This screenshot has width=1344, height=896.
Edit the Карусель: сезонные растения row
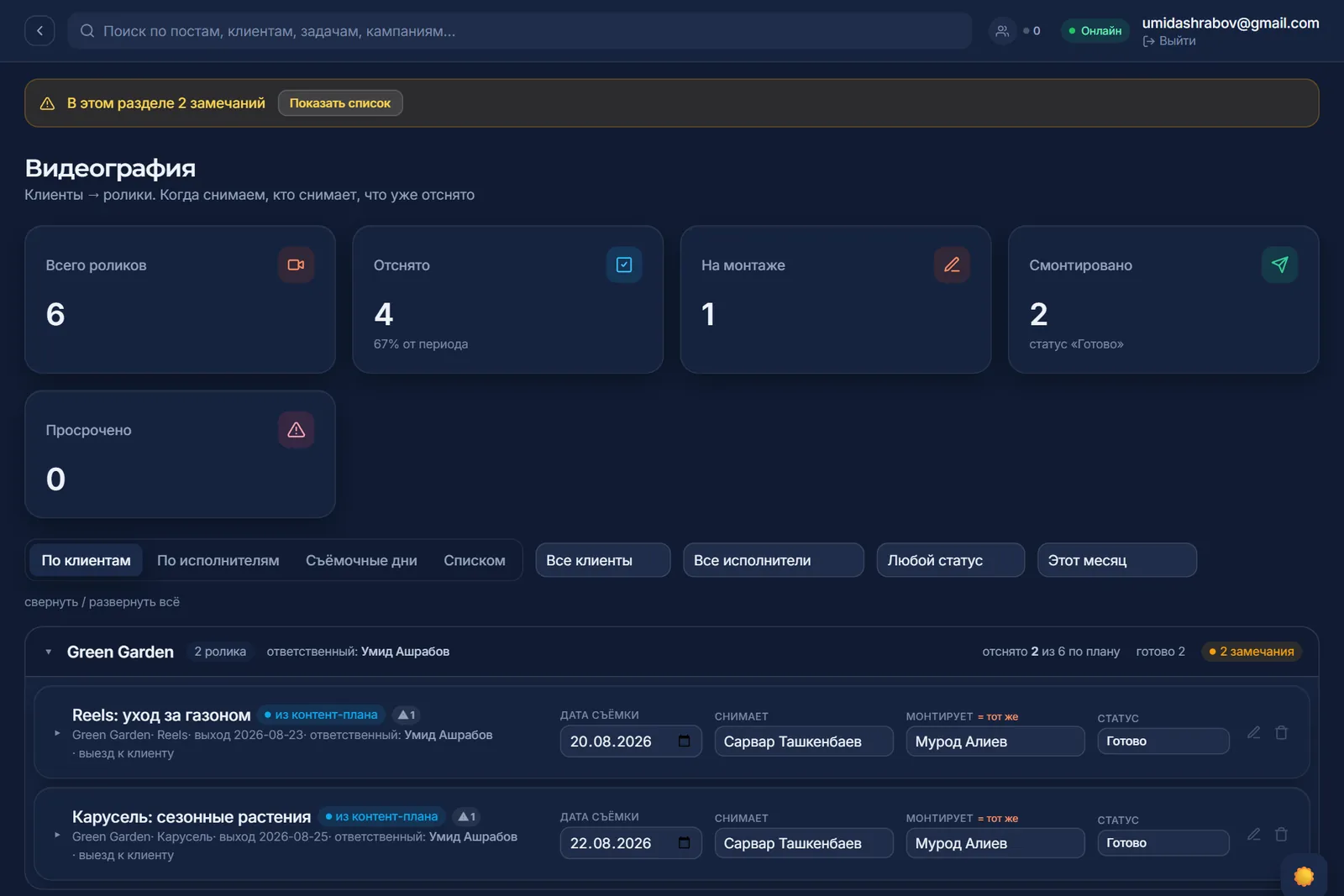tap(1253, 834)
